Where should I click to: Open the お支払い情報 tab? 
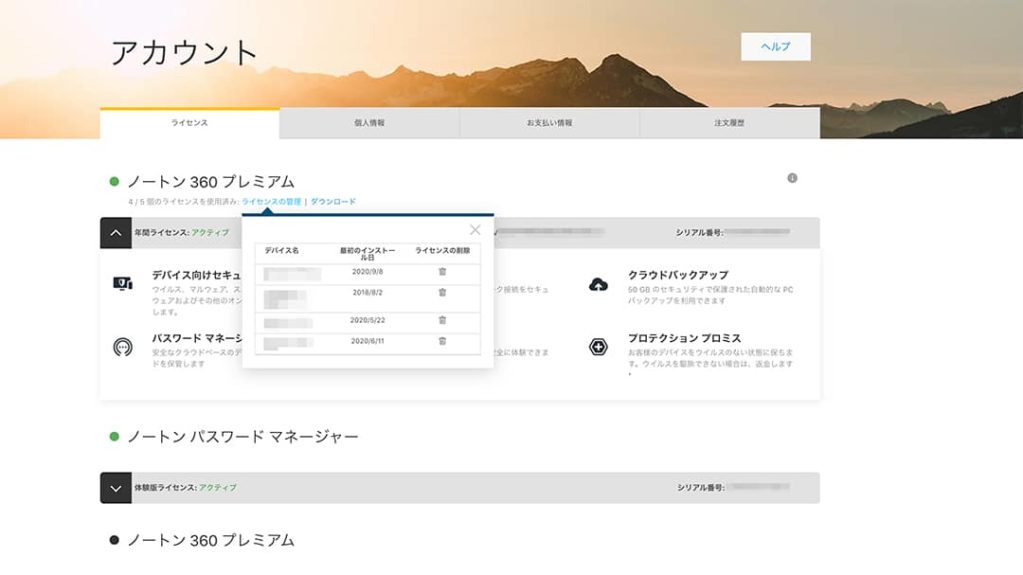[549, 123]
